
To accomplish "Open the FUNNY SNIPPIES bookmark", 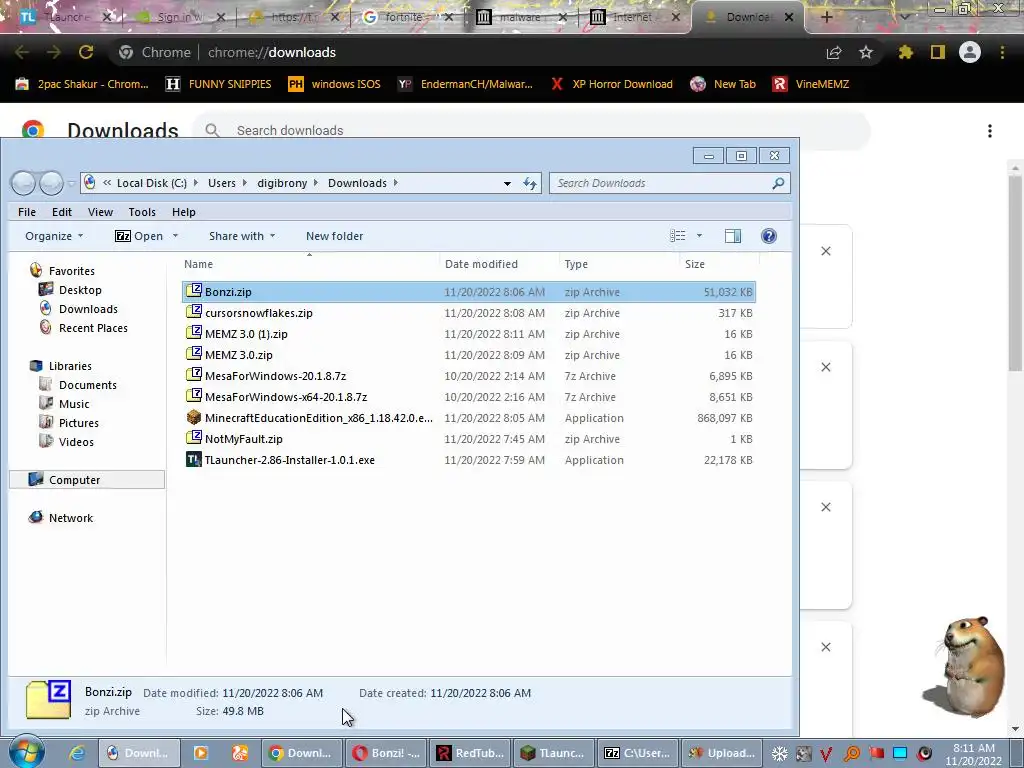I will pos(219,84).
